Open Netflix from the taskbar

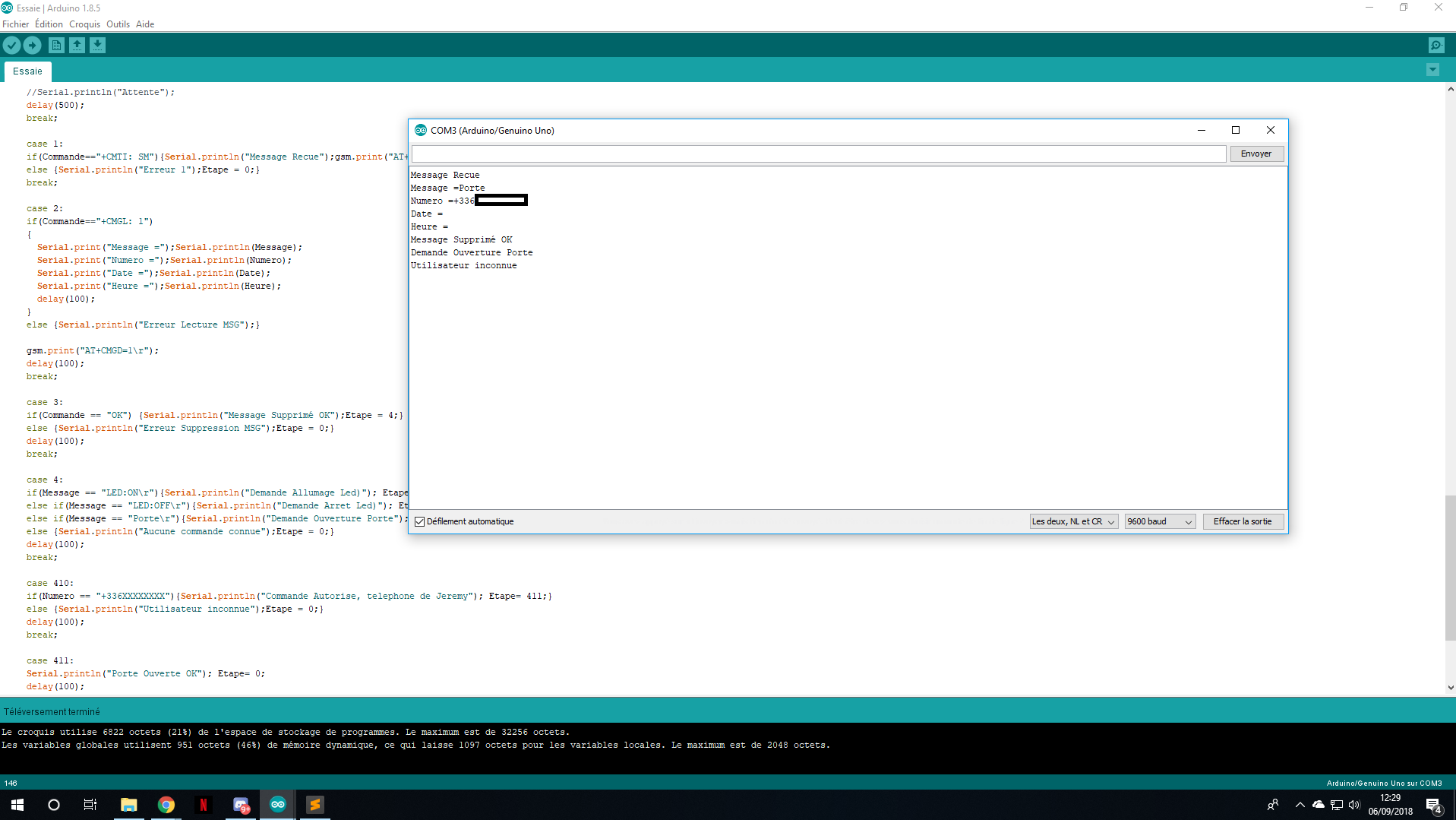(203, 805)
